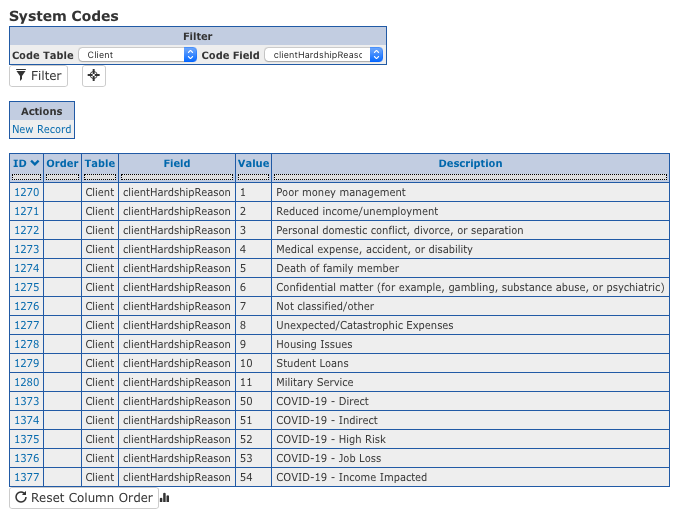
Task: Click 'COVID-19 - Job Loss' description
Action: coord(328,458)
